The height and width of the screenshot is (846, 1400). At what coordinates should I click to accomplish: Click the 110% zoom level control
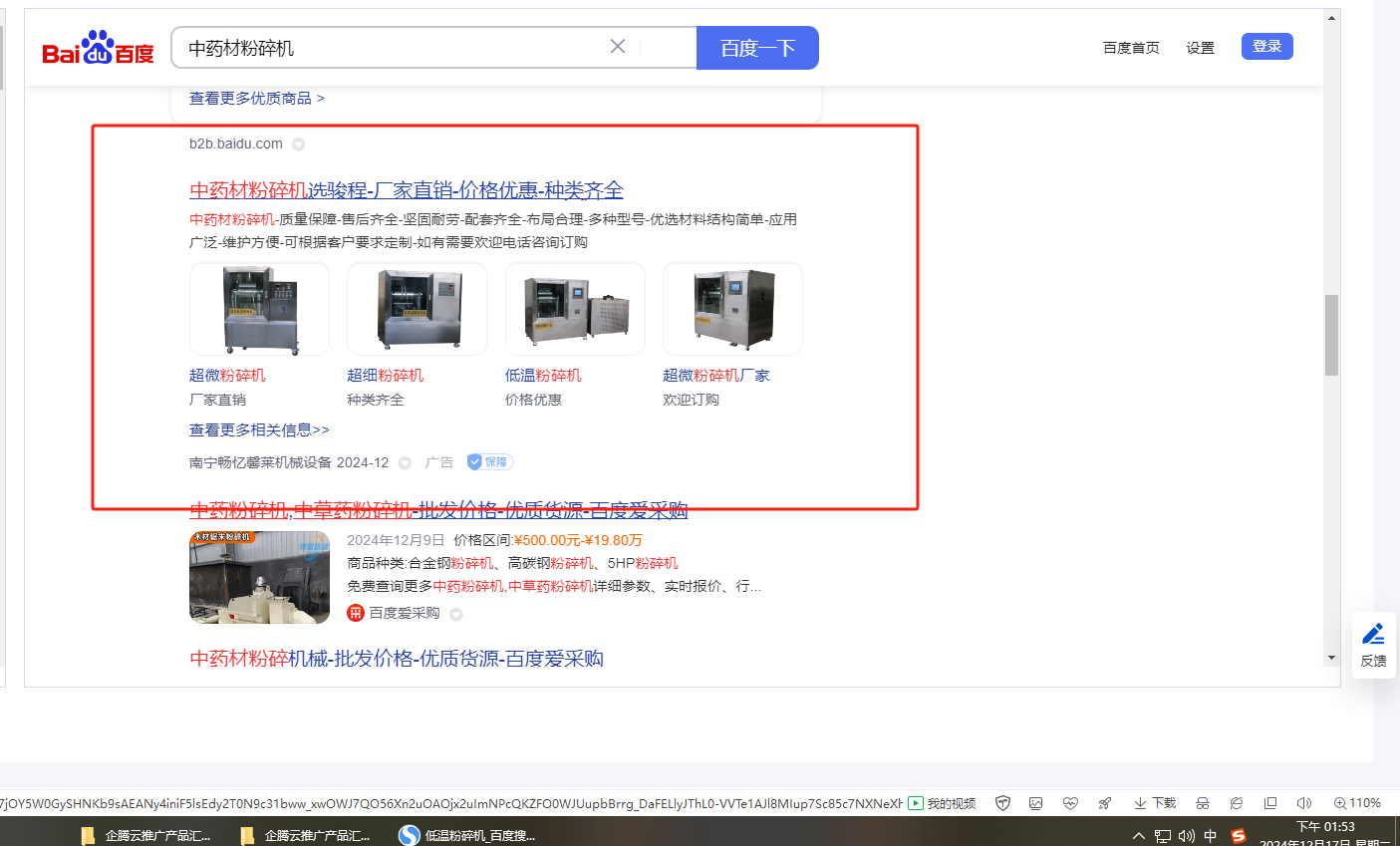point(1357,803)
